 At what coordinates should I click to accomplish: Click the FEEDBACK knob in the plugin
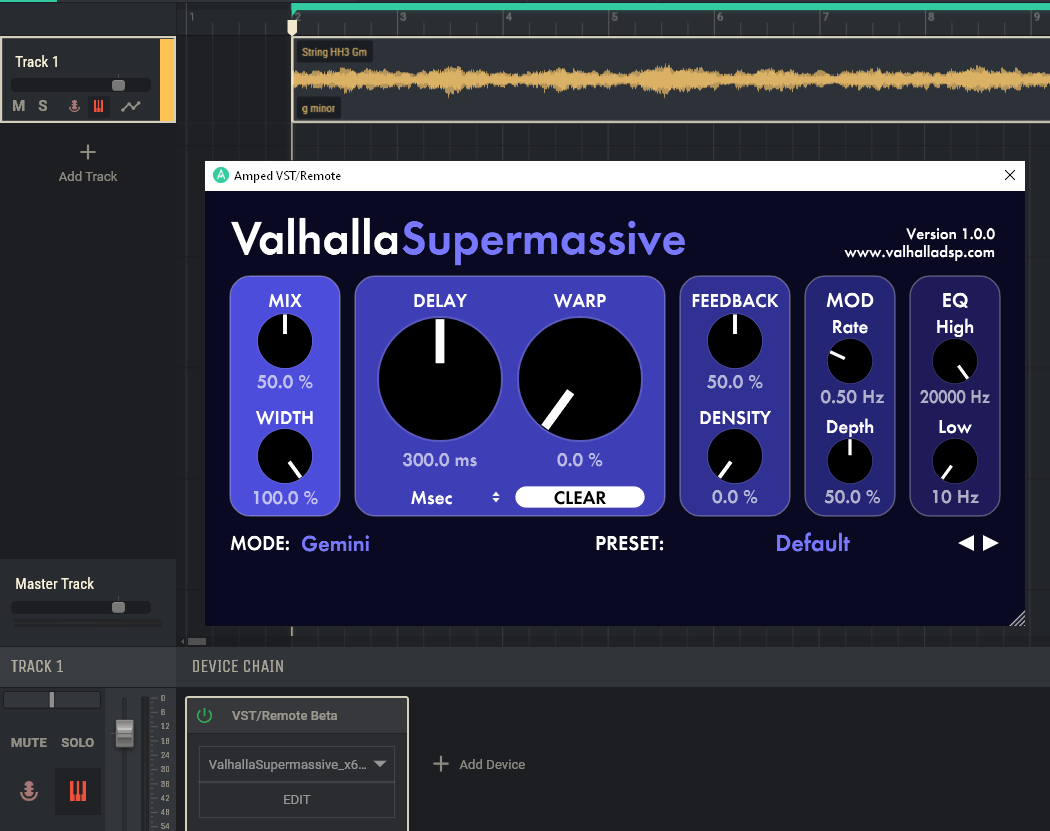[x=734, y=340]
